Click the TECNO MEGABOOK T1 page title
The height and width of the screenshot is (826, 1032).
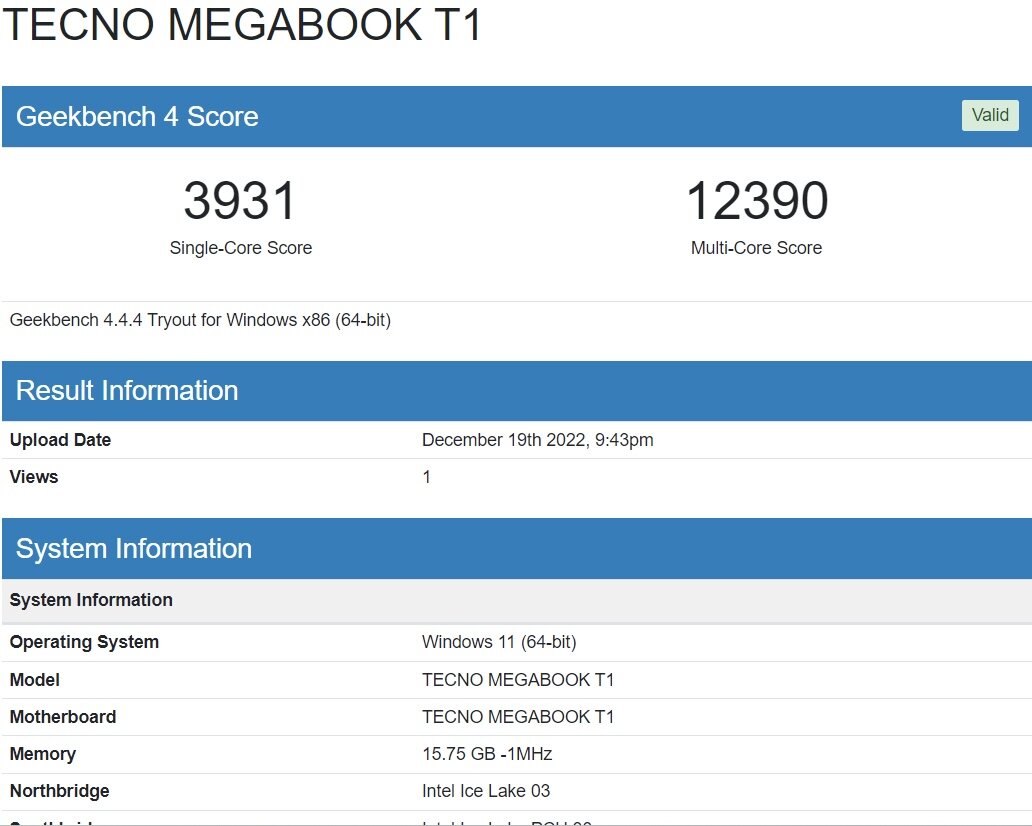242,25
